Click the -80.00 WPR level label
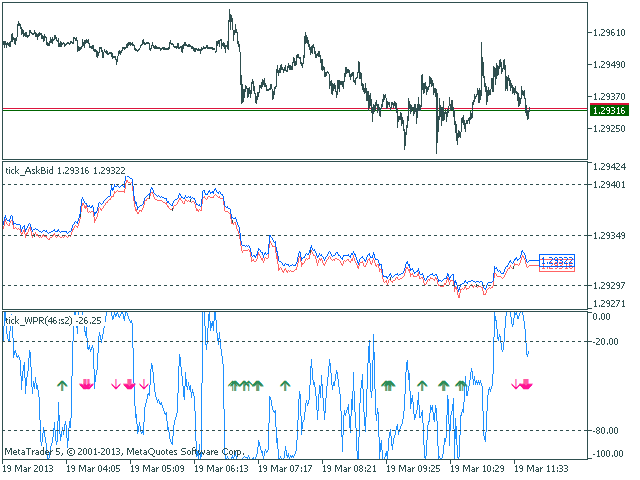The image size is (640, 480). coord(605,431)
